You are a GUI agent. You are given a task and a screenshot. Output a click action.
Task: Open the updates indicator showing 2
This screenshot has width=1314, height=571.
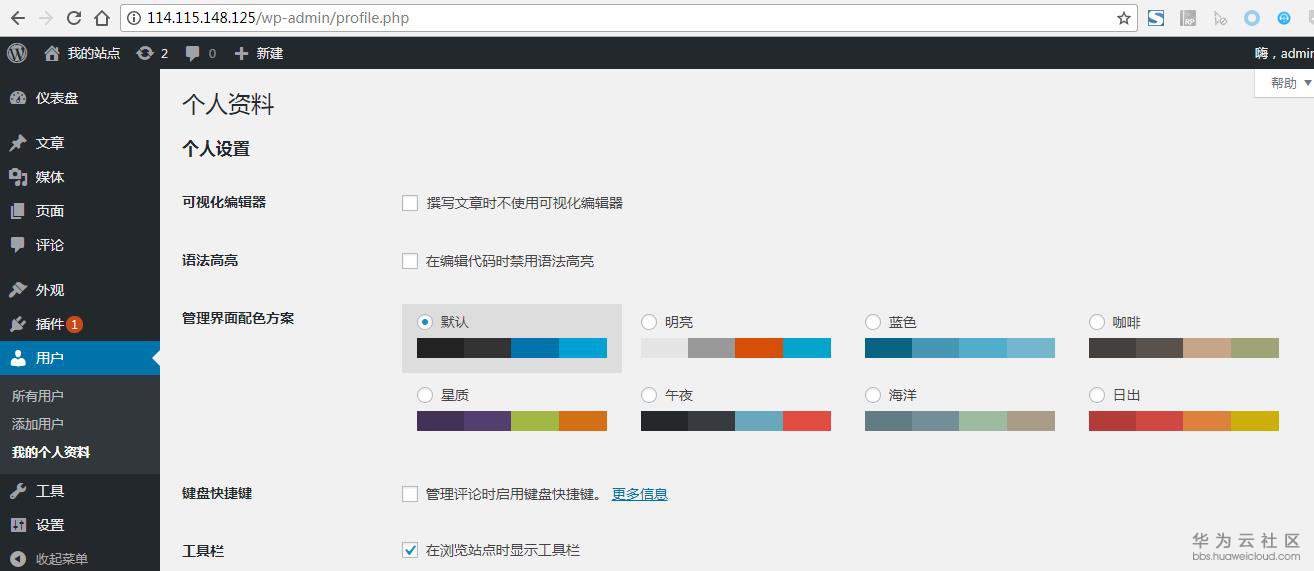(152, 53)
